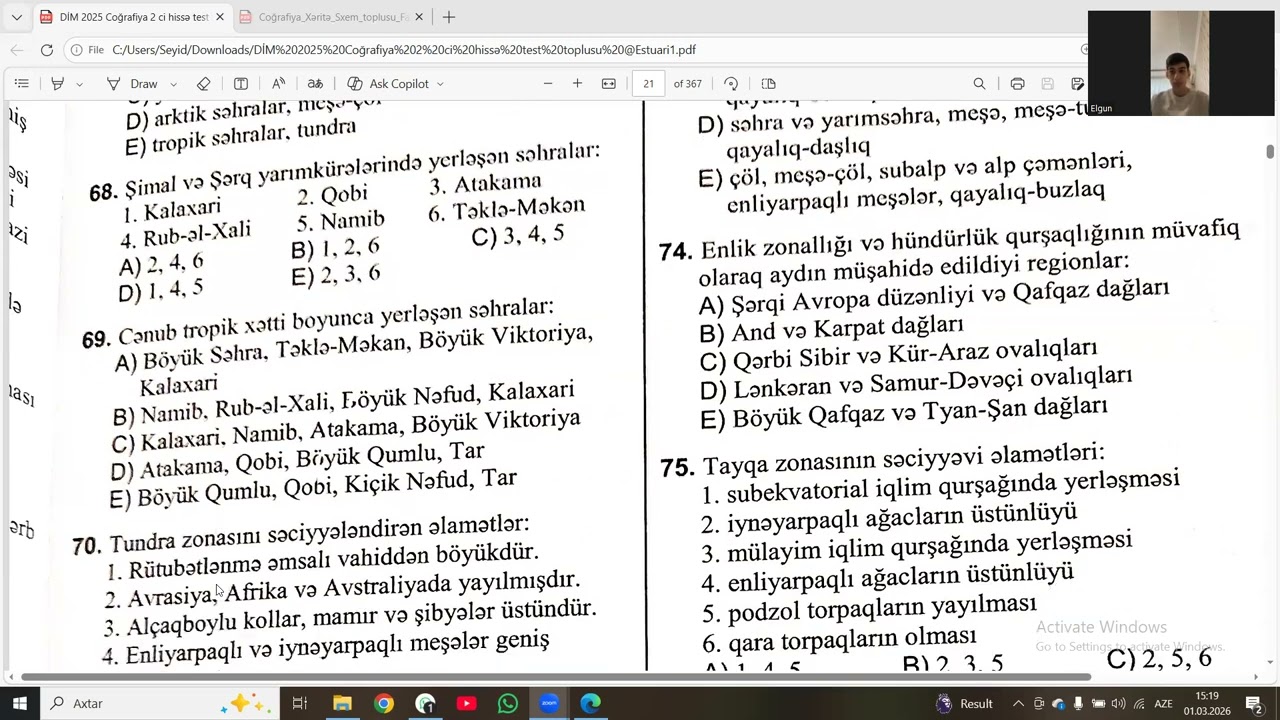Print the PDF document

tap(1017, 84)
